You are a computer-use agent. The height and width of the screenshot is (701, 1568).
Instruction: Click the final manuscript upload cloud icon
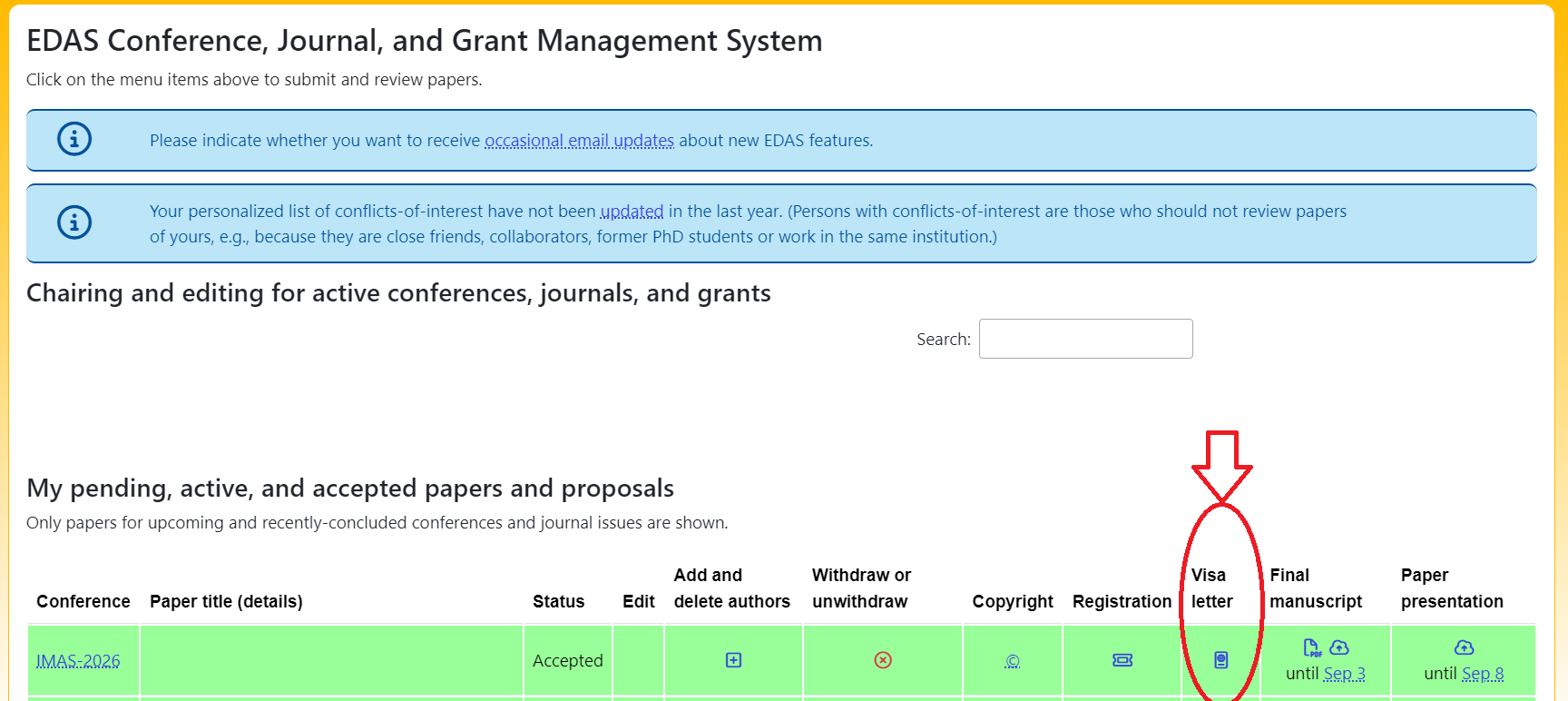1339,647
